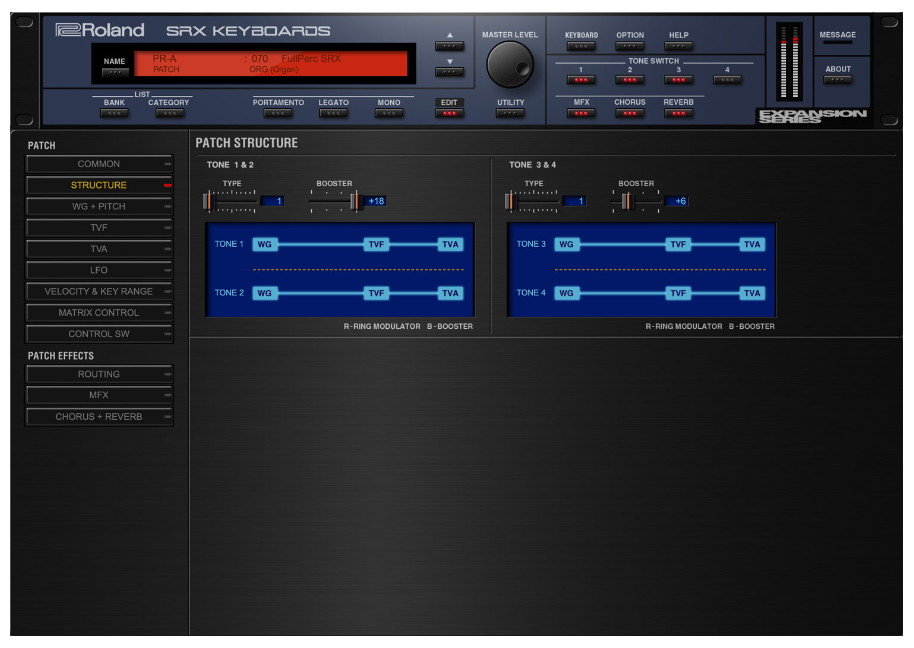Enable MONO mode switch
Viewport: 914px width, 648px height.
click(389, 113)
